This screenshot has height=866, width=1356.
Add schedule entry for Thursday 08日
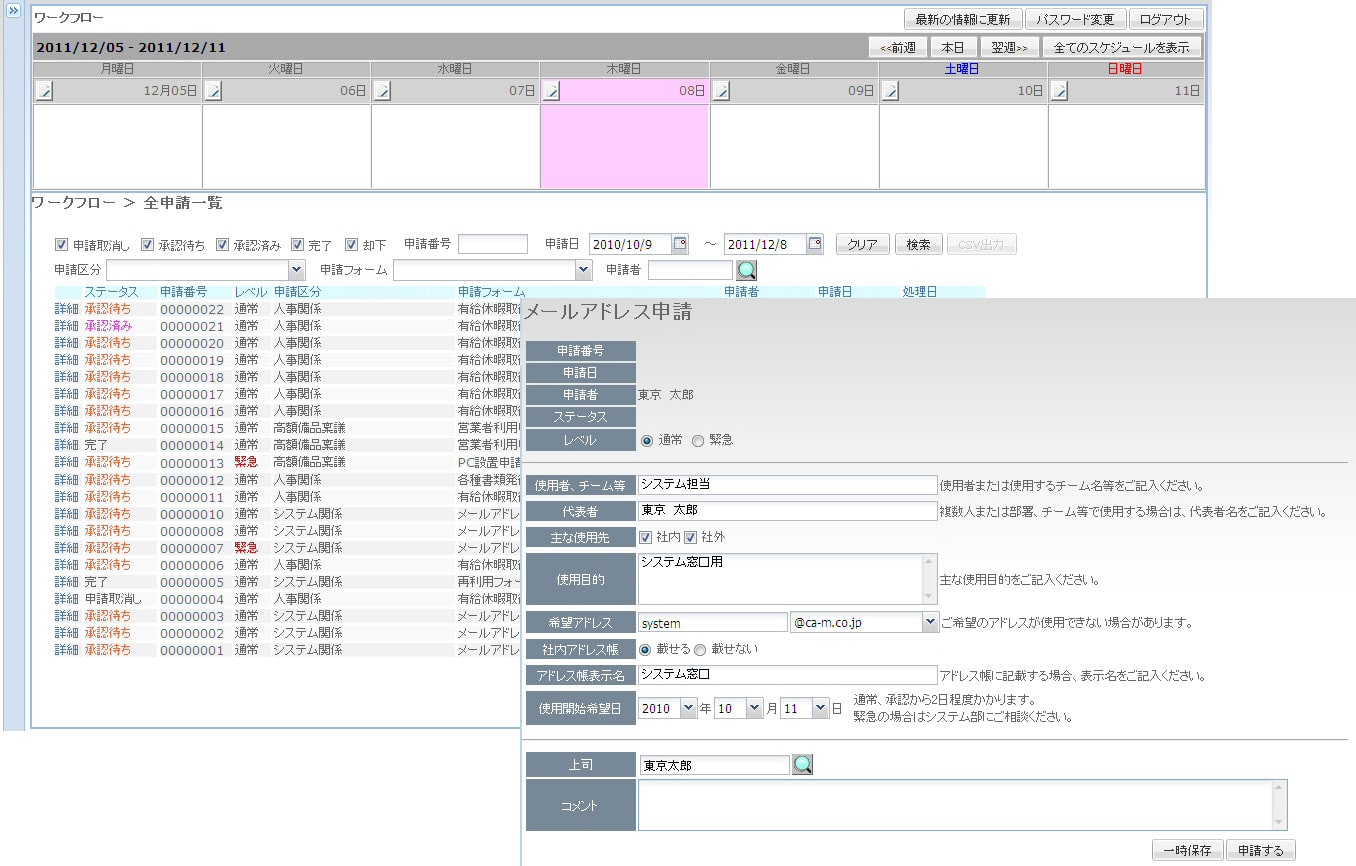pyautogui.click(x=551, y=91)
